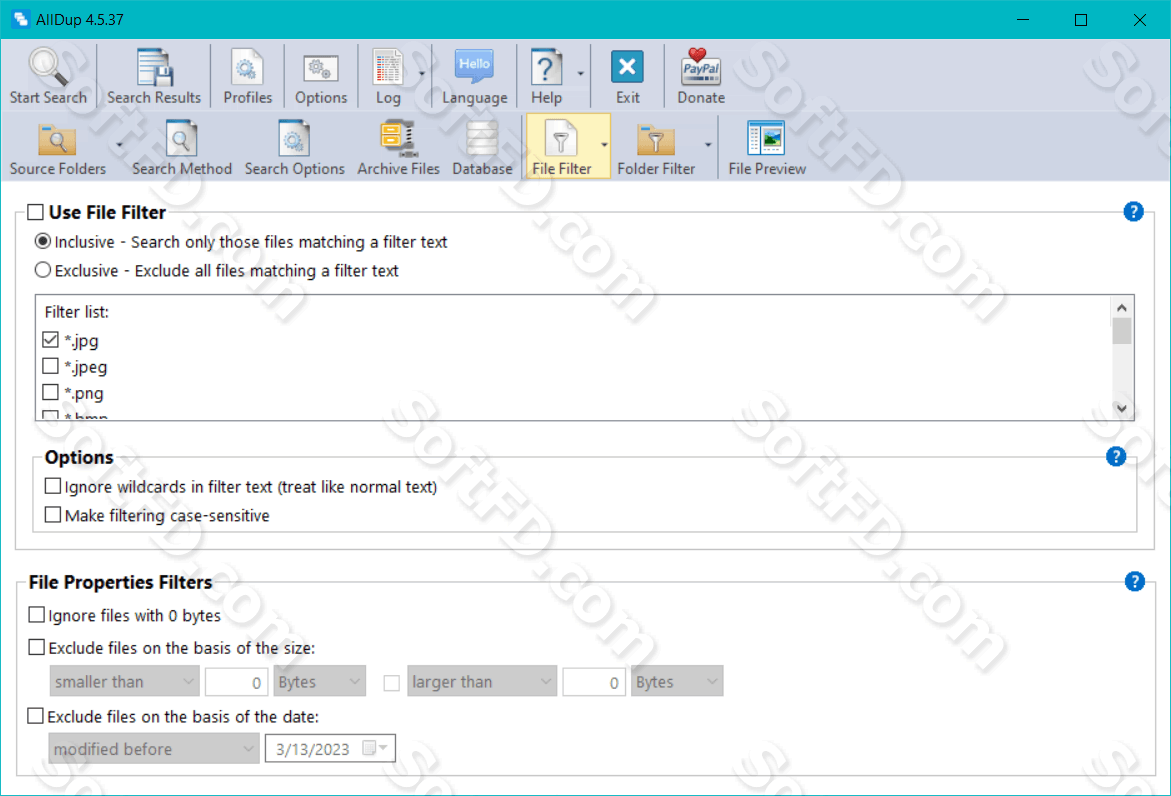Open the Log toolbar icon
This screenshot has width=1171, height=796.
[x=388, y=67]
